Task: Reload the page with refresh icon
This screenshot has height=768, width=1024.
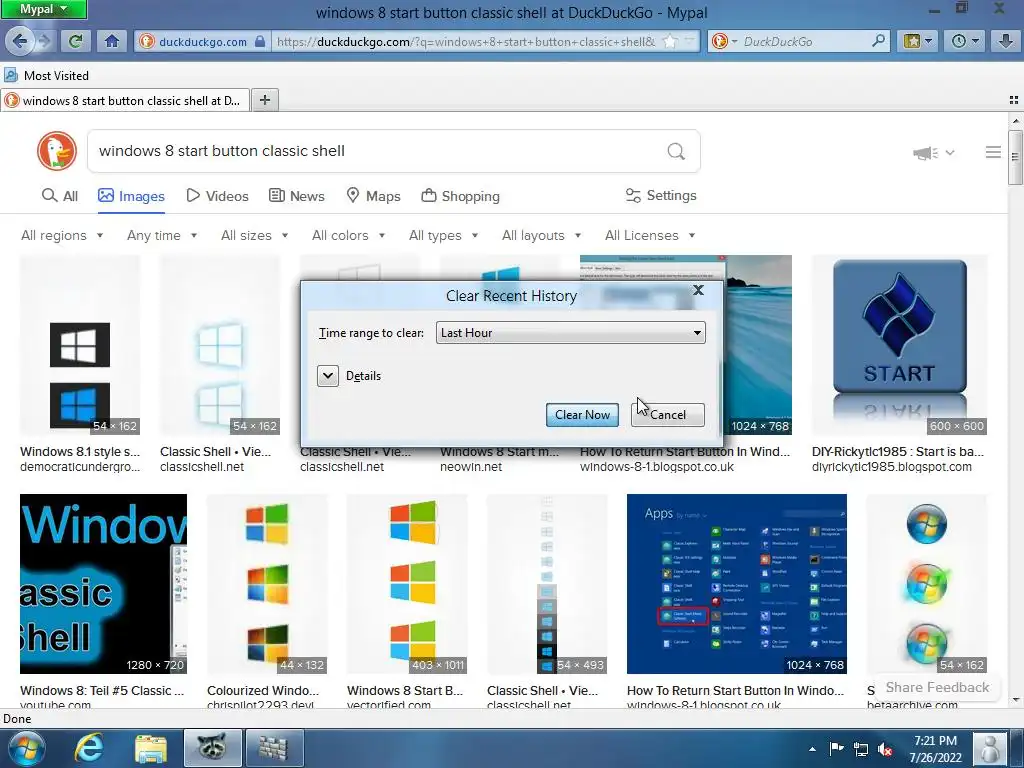Action: tap(76, 41)
